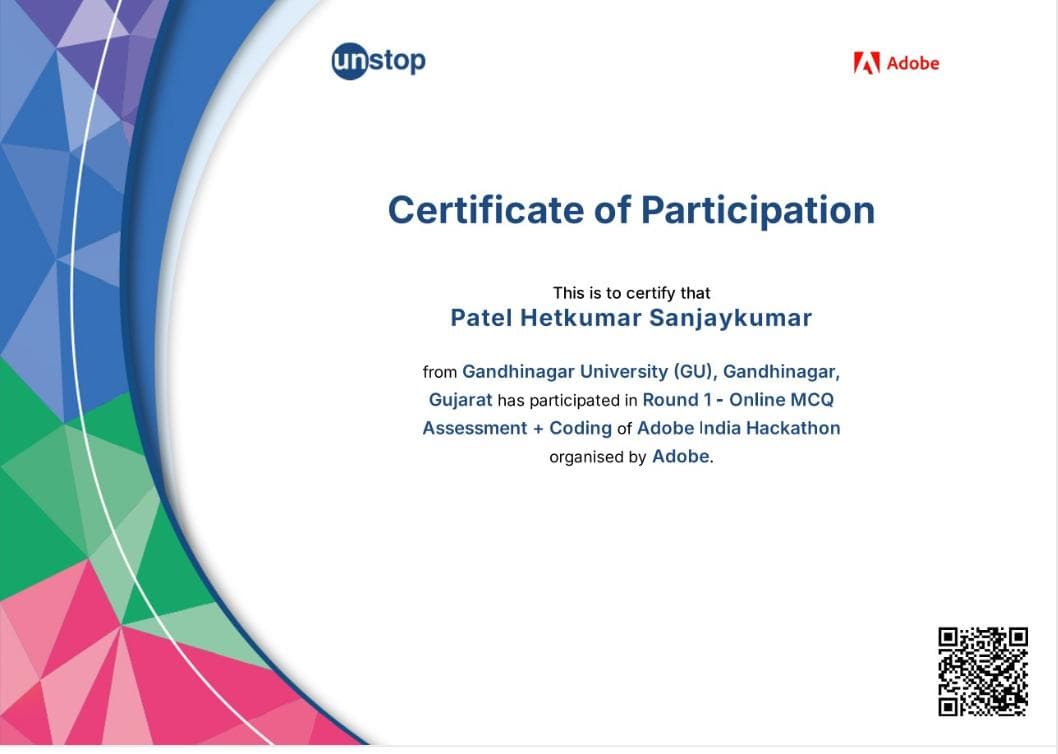Click the name Patel Hetkumar Sanjaykumar
The image size is (1058, 754).
pos(631,318)
